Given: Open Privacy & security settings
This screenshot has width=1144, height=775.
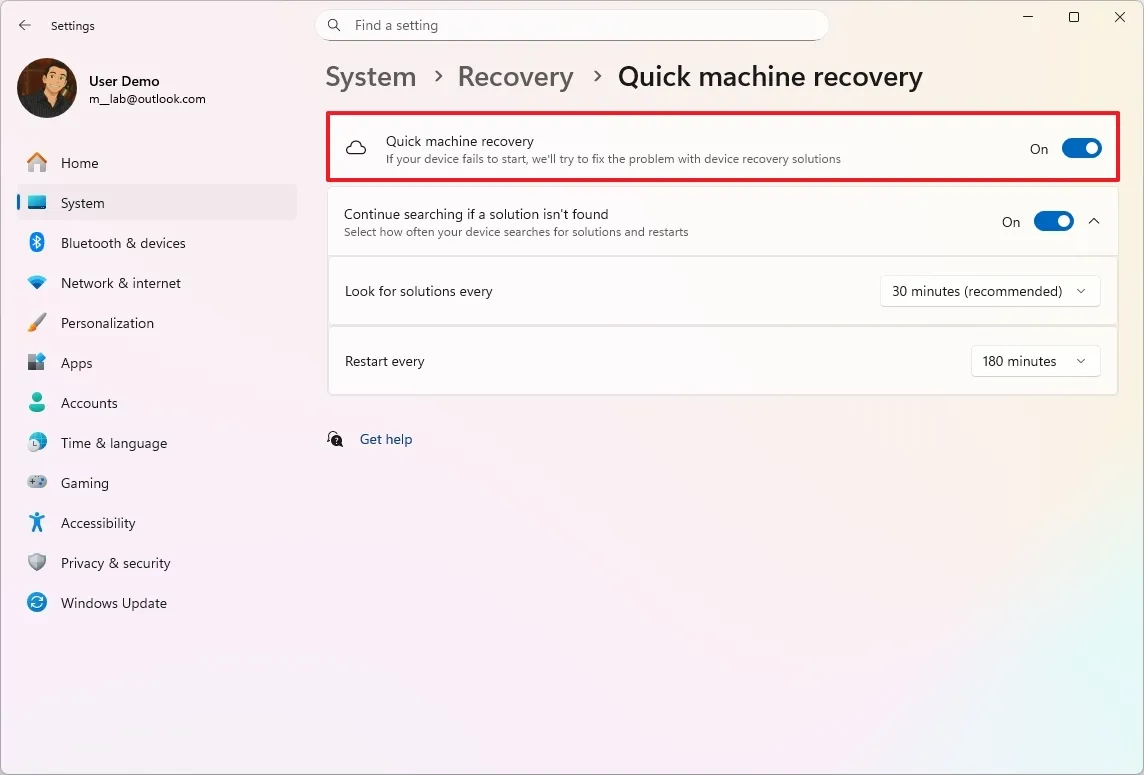Looking at the screenshot, I should [116, 563].
